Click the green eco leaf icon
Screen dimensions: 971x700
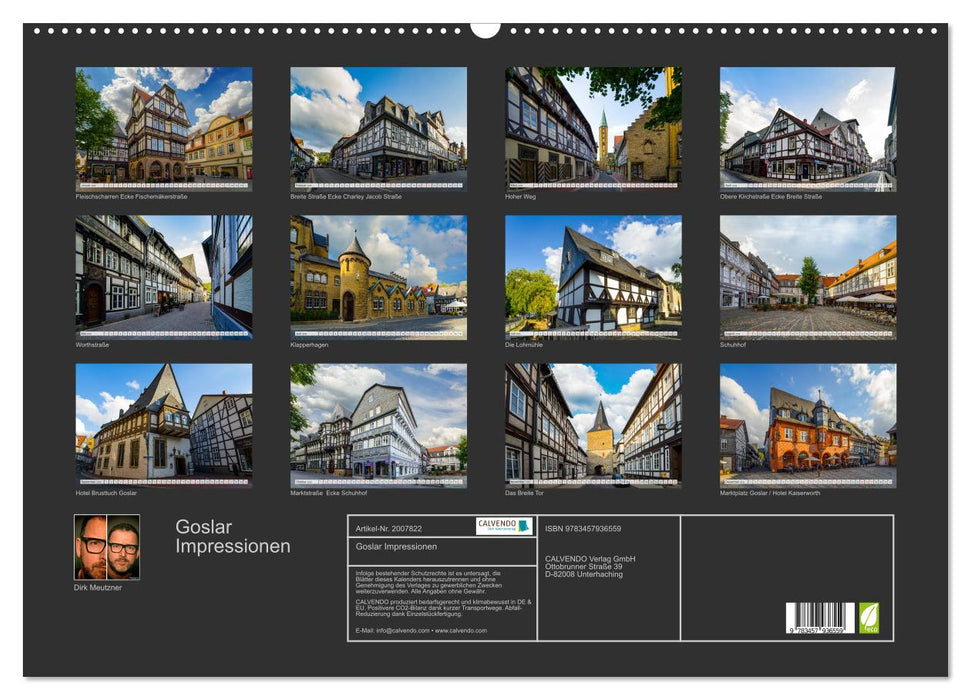coord(871,617)
